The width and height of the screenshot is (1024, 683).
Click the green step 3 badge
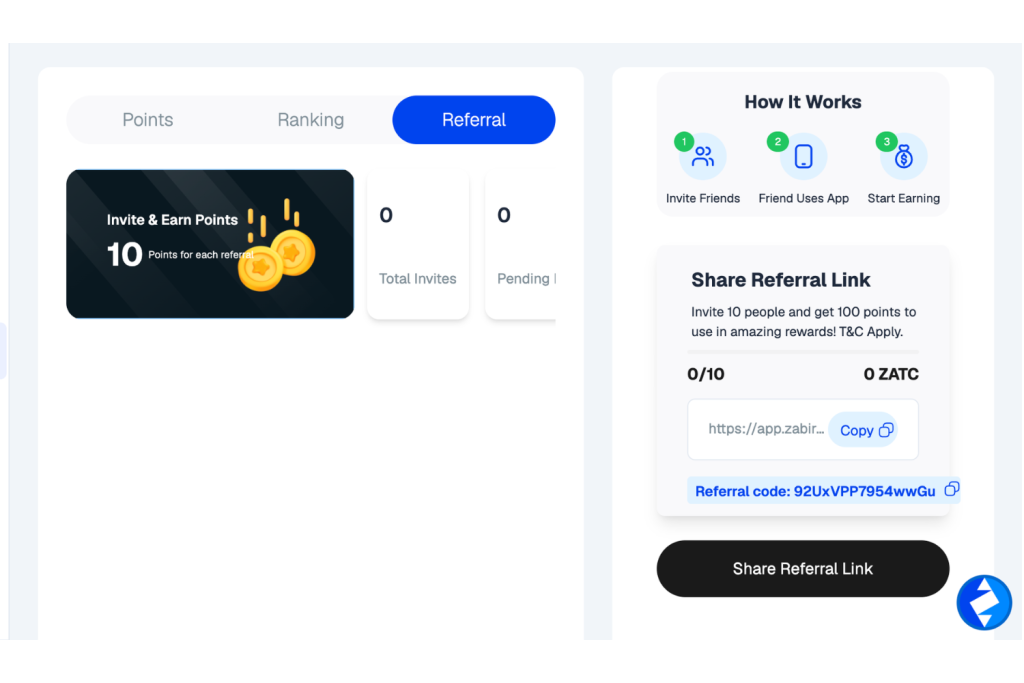pos(886,141)
